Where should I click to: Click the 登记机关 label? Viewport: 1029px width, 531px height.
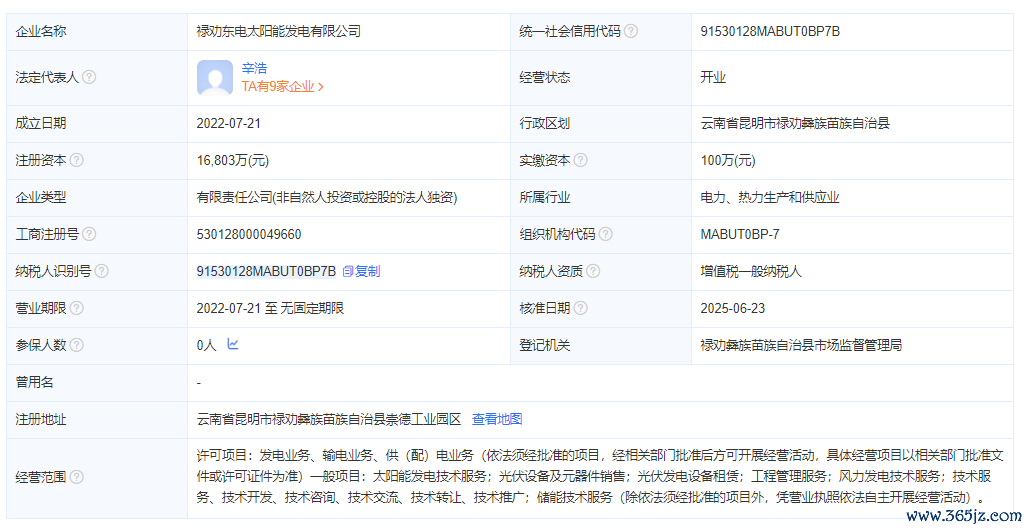click(x=545, y=345)
